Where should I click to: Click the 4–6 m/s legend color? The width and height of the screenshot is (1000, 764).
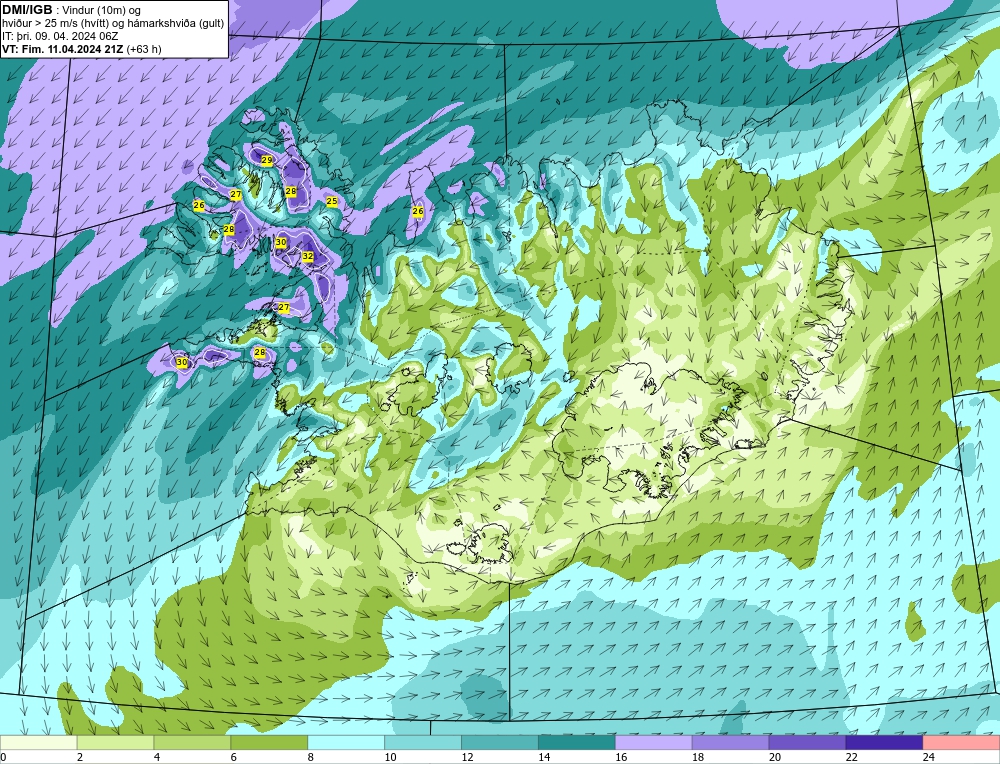click(x=192, y=742)
